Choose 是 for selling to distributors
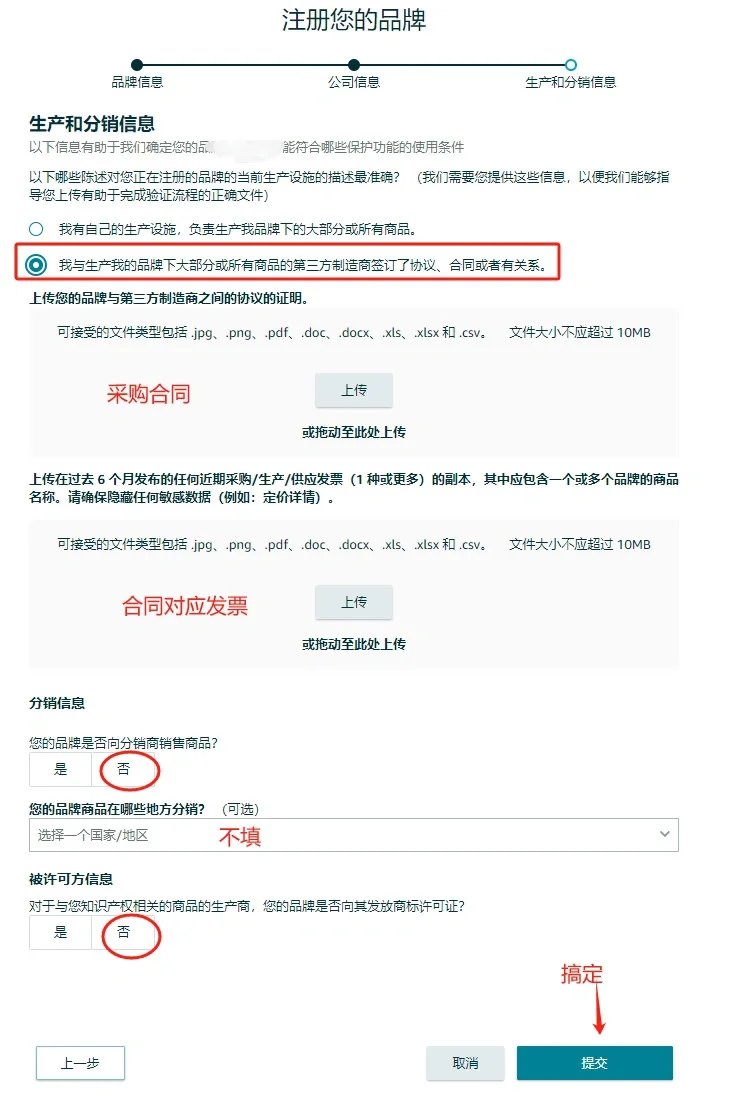The height and width of the screenshot is (1101, 729). coord(60,769)
